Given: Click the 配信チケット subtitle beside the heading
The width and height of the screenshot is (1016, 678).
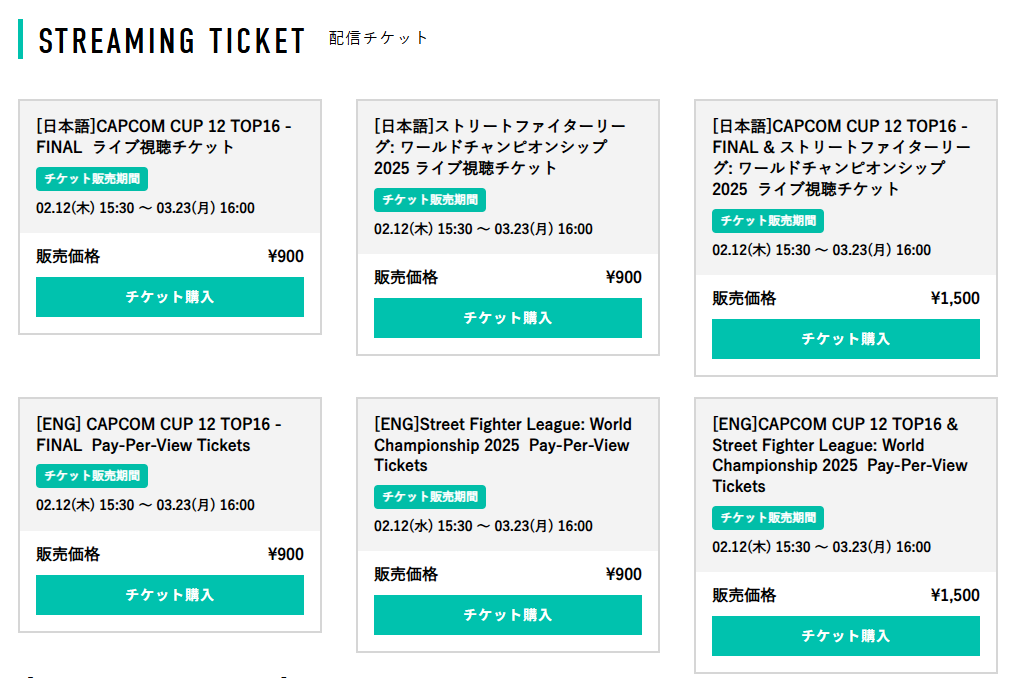Looking at the screenshot, I should pos(378,38).
